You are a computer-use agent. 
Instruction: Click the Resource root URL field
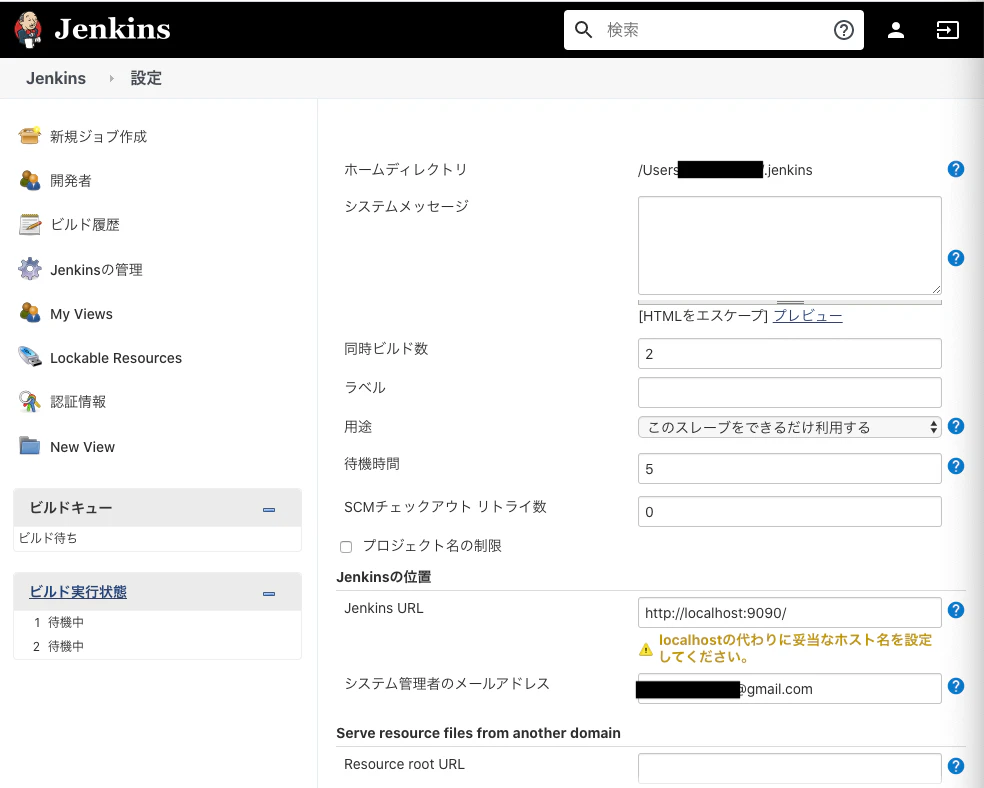(x=789, y=769)
